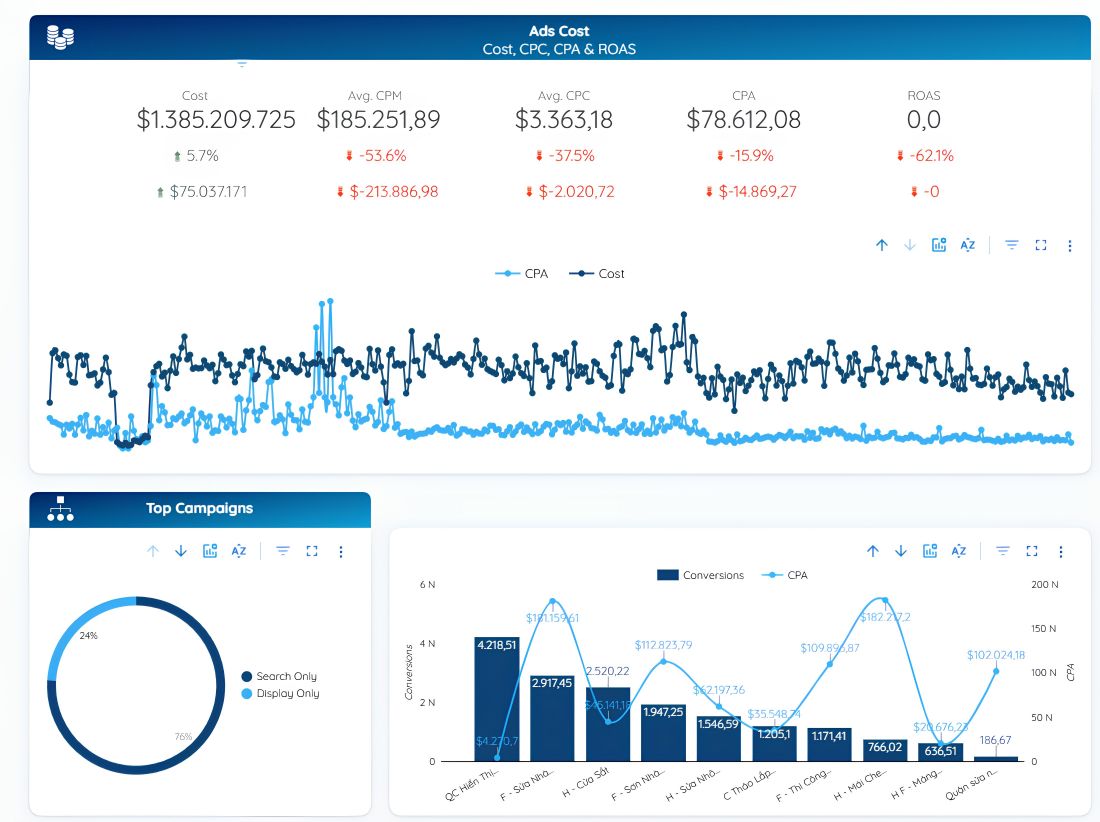The width and height of the screenshot is (1100, 822).
Task: Click the CPA value $78.612,08
Action: pos(744,119)
